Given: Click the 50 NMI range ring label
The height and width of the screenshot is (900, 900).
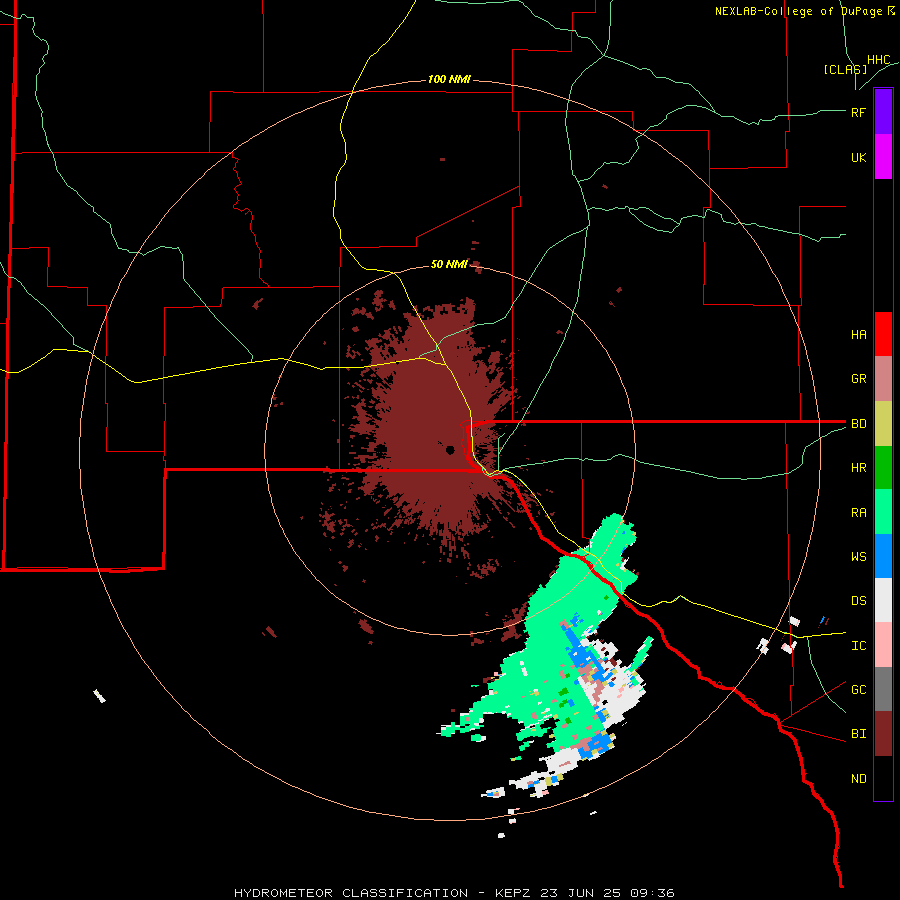Looking at the screenshot, I should click(x=449, y=264).
